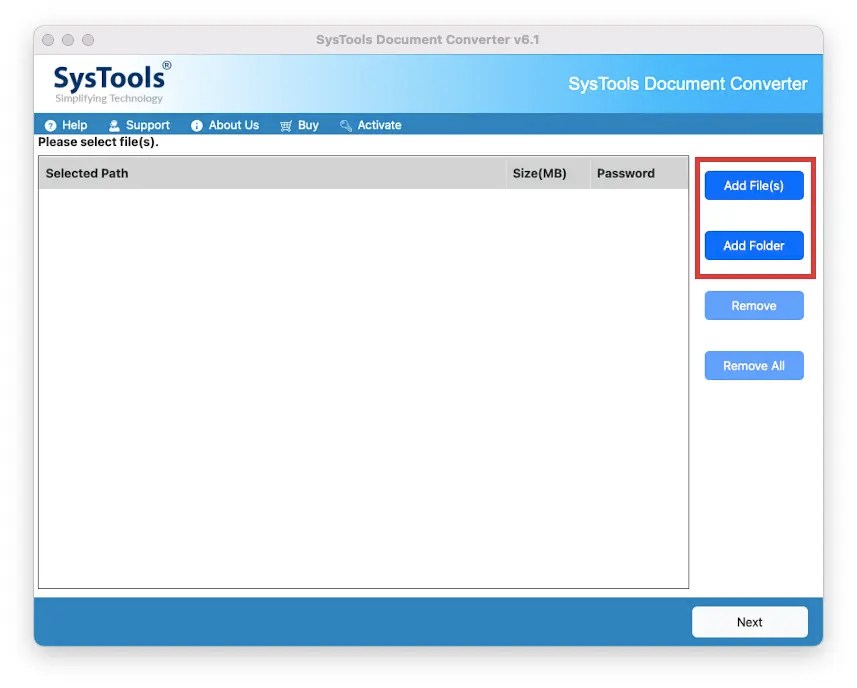Click the Selected Path column header
Image resolution: width=857 pixels, height=688 pixels.
(x=272, y=173)
